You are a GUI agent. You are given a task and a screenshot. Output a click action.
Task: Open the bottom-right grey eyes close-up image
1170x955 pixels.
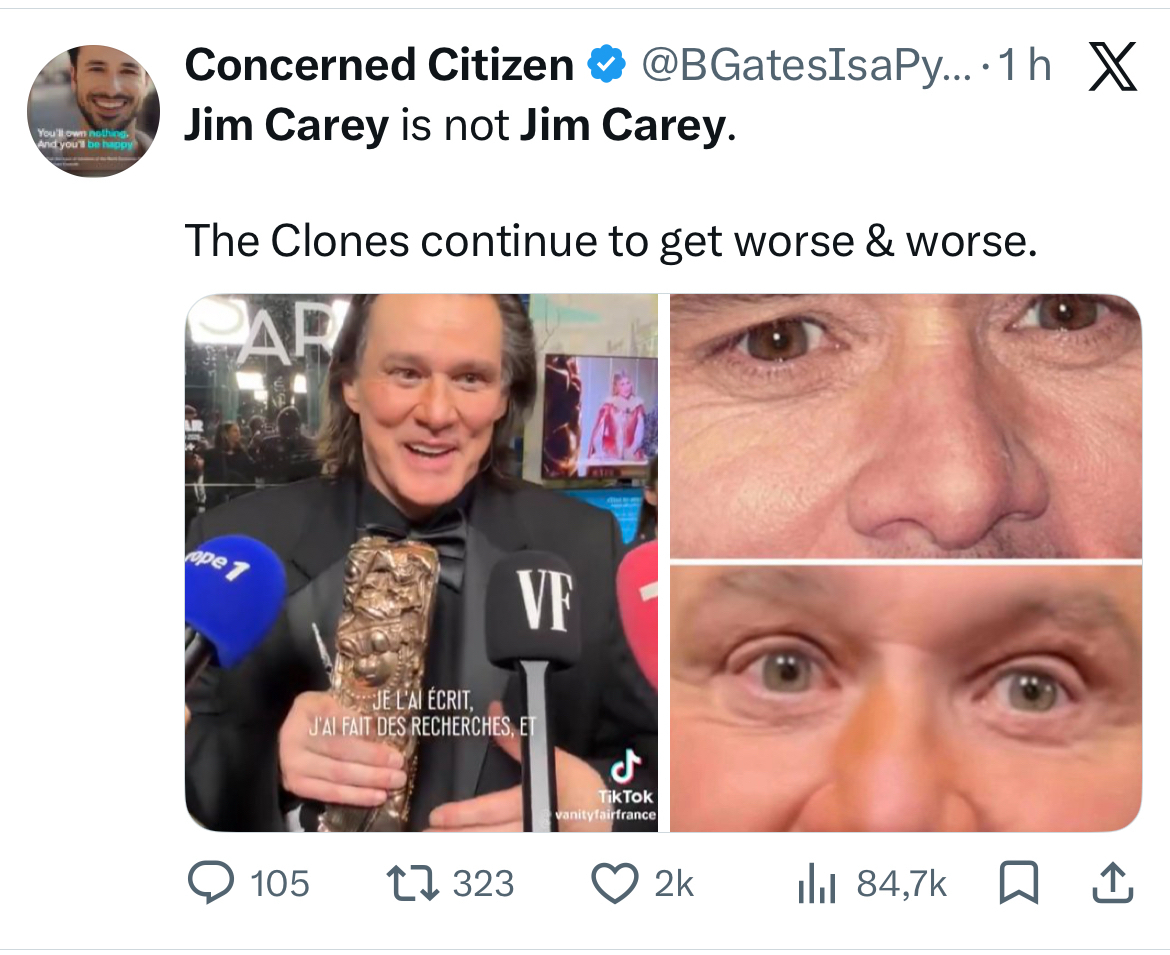click(x=905, y=699)
